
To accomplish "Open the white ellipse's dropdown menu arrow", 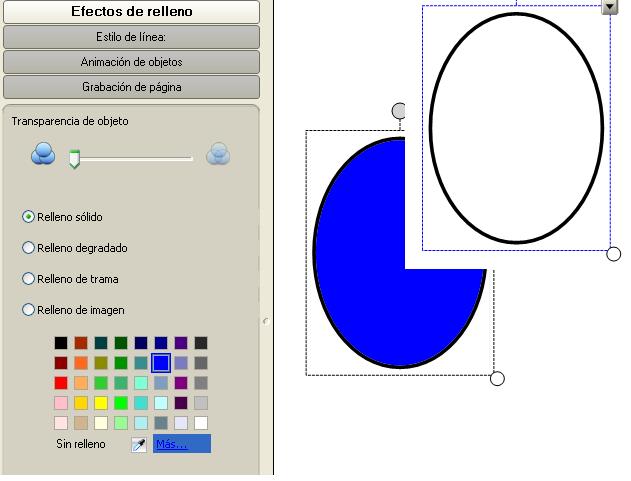I will point(610,7).
